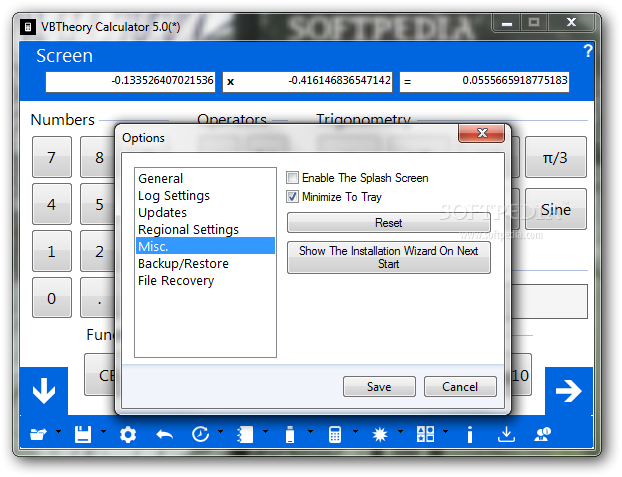Minimize the VBTheory Calculator window

[507, 23]
